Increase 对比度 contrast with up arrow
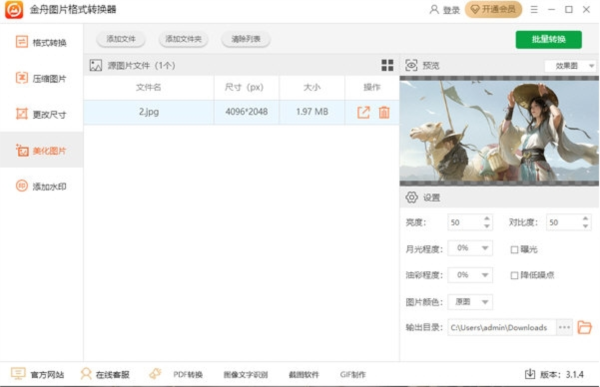 [585, 219]
